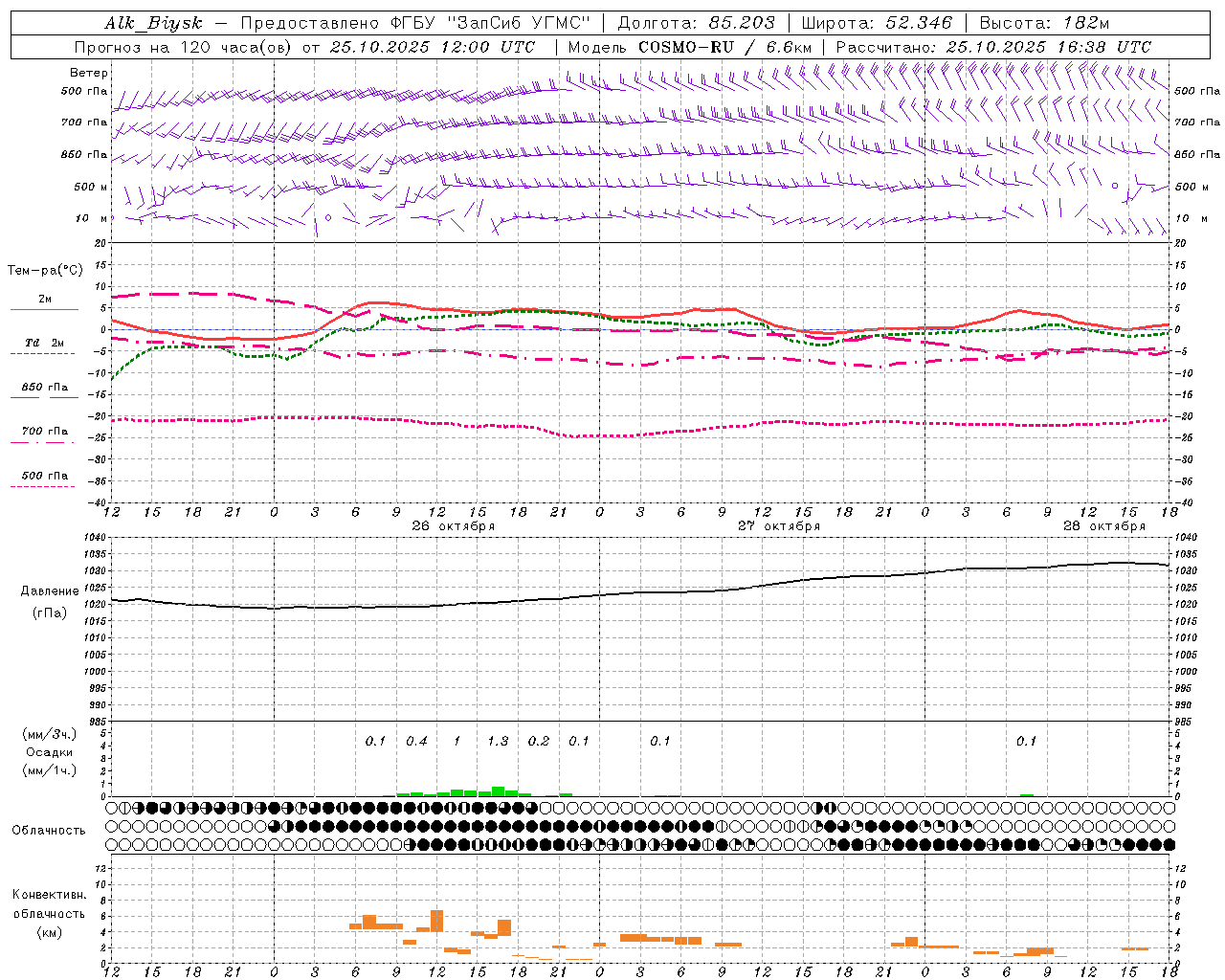Click the date label 26 октября
Viewport: 1225px width, 980px height.
[454, 526]
